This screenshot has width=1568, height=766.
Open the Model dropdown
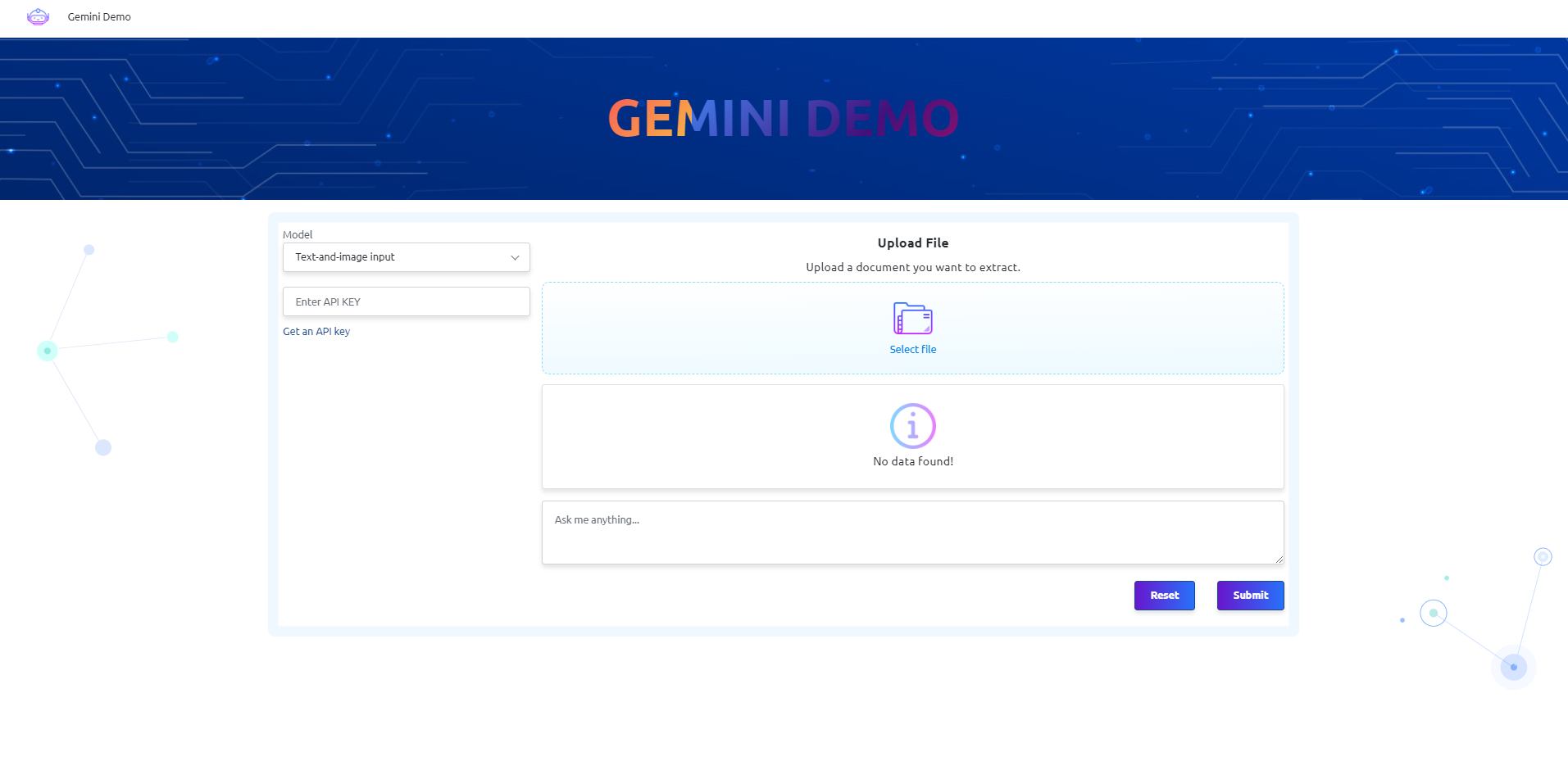406,256
